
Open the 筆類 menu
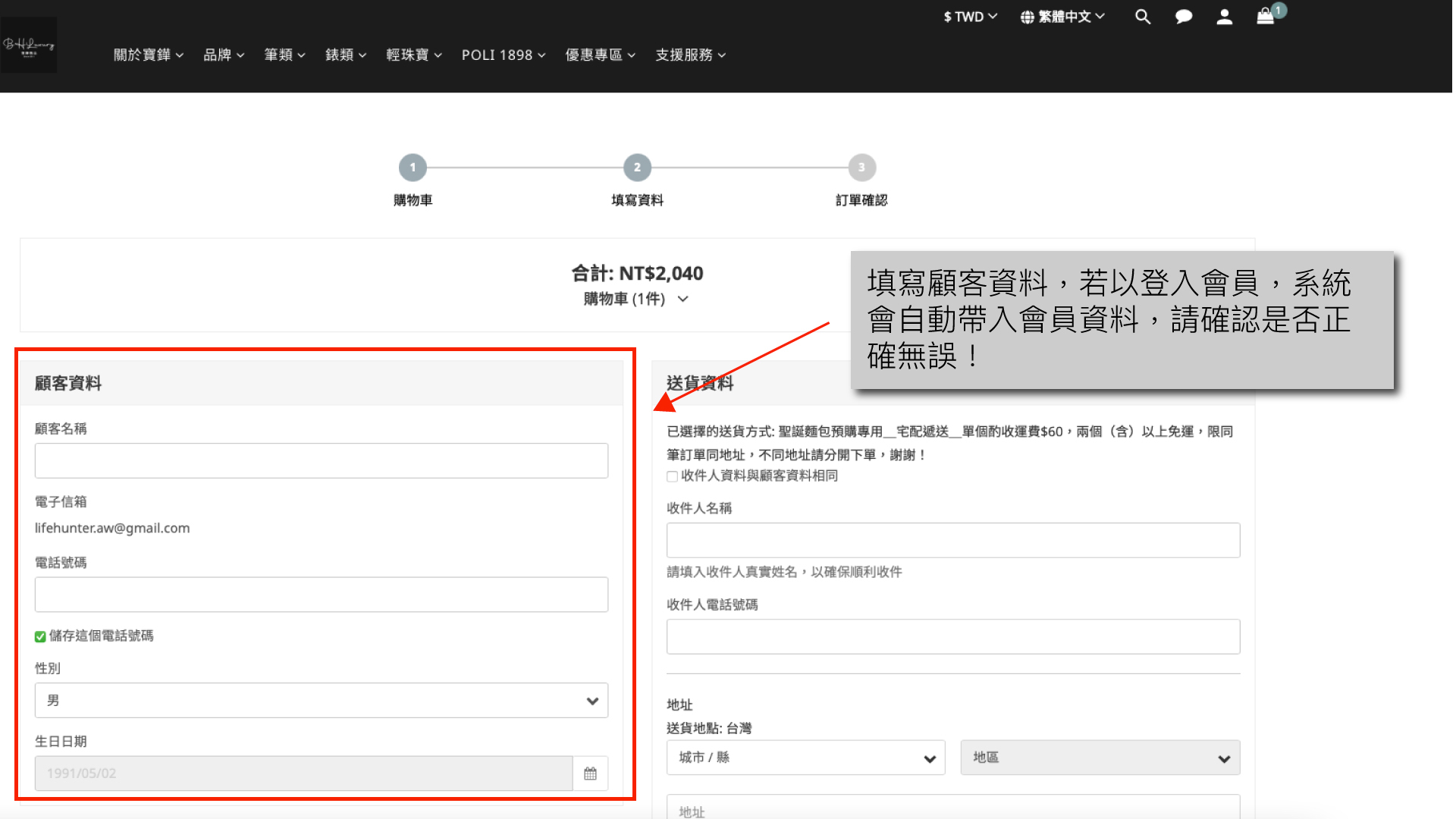point(284,55)
